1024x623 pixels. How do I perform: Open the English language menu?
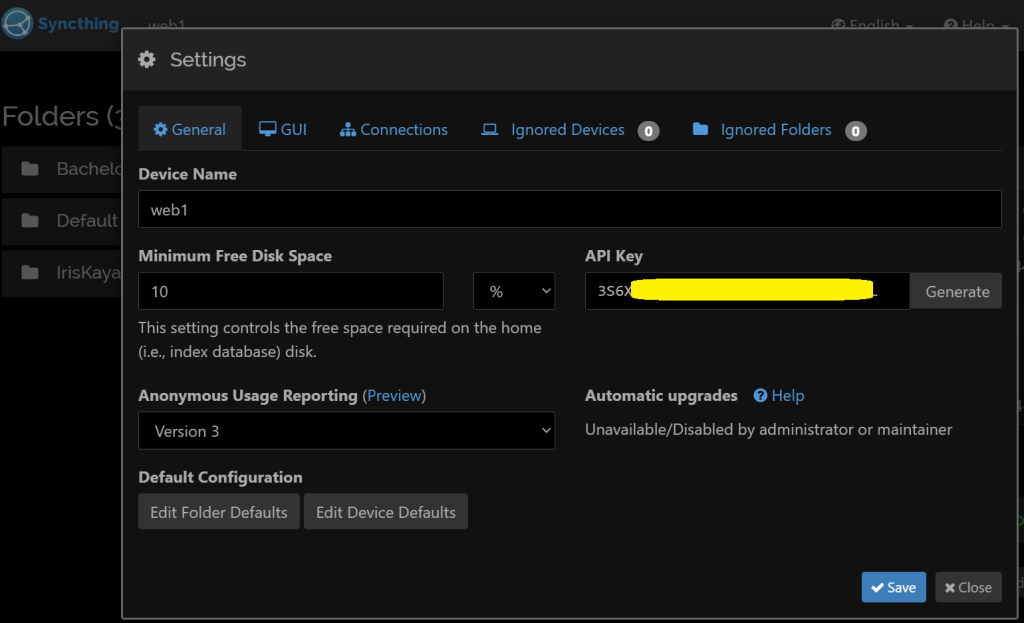click(x=870, y=24)
